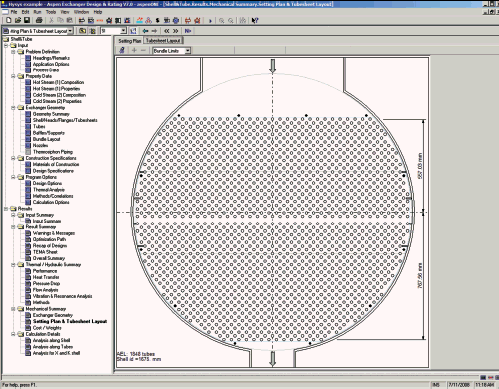This screenshot has height=389, width=499.
Task: Select TEMA Sheet in results tree
Action: [x=45, y=252]
